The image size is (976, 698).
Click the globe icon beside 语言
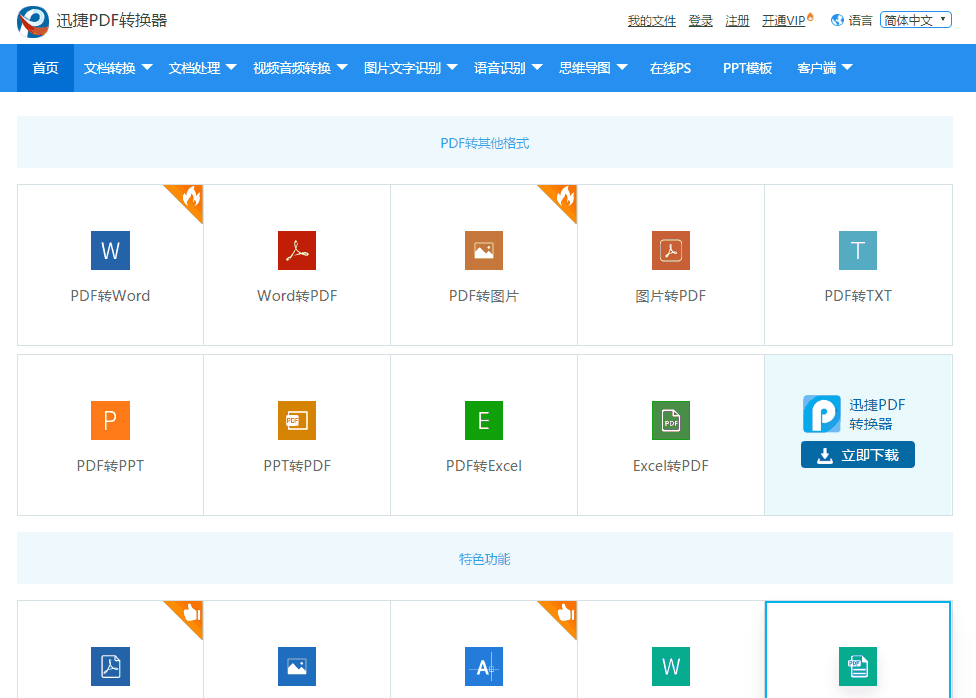tap(838, 21)
